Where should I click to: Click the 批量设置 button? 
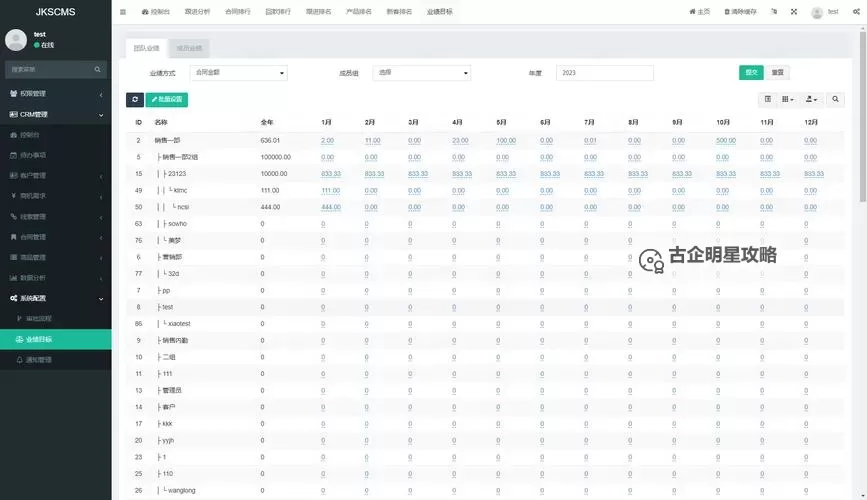click(167, 99)
